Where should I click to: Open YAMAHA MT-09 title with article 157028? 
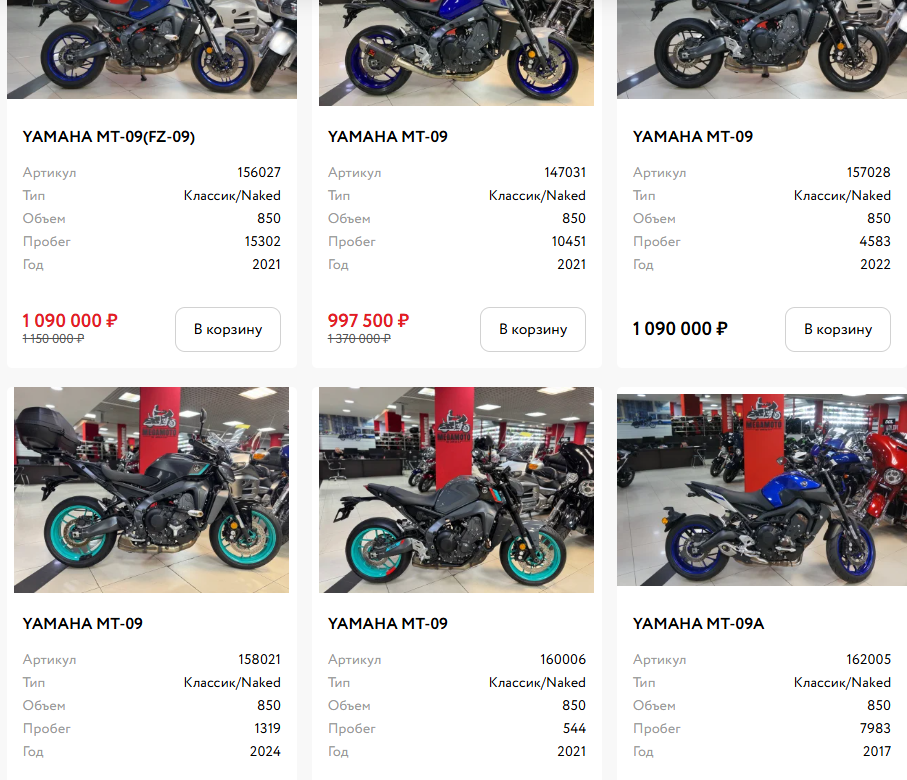[x=693, y=137]
